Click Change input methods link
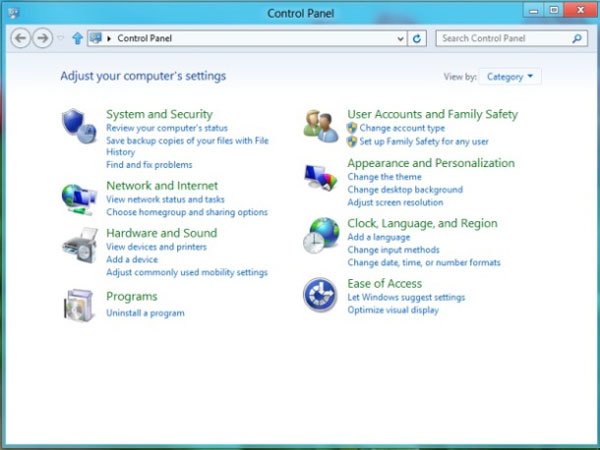Viewport: 600px width, 450px height. [393, 250]
